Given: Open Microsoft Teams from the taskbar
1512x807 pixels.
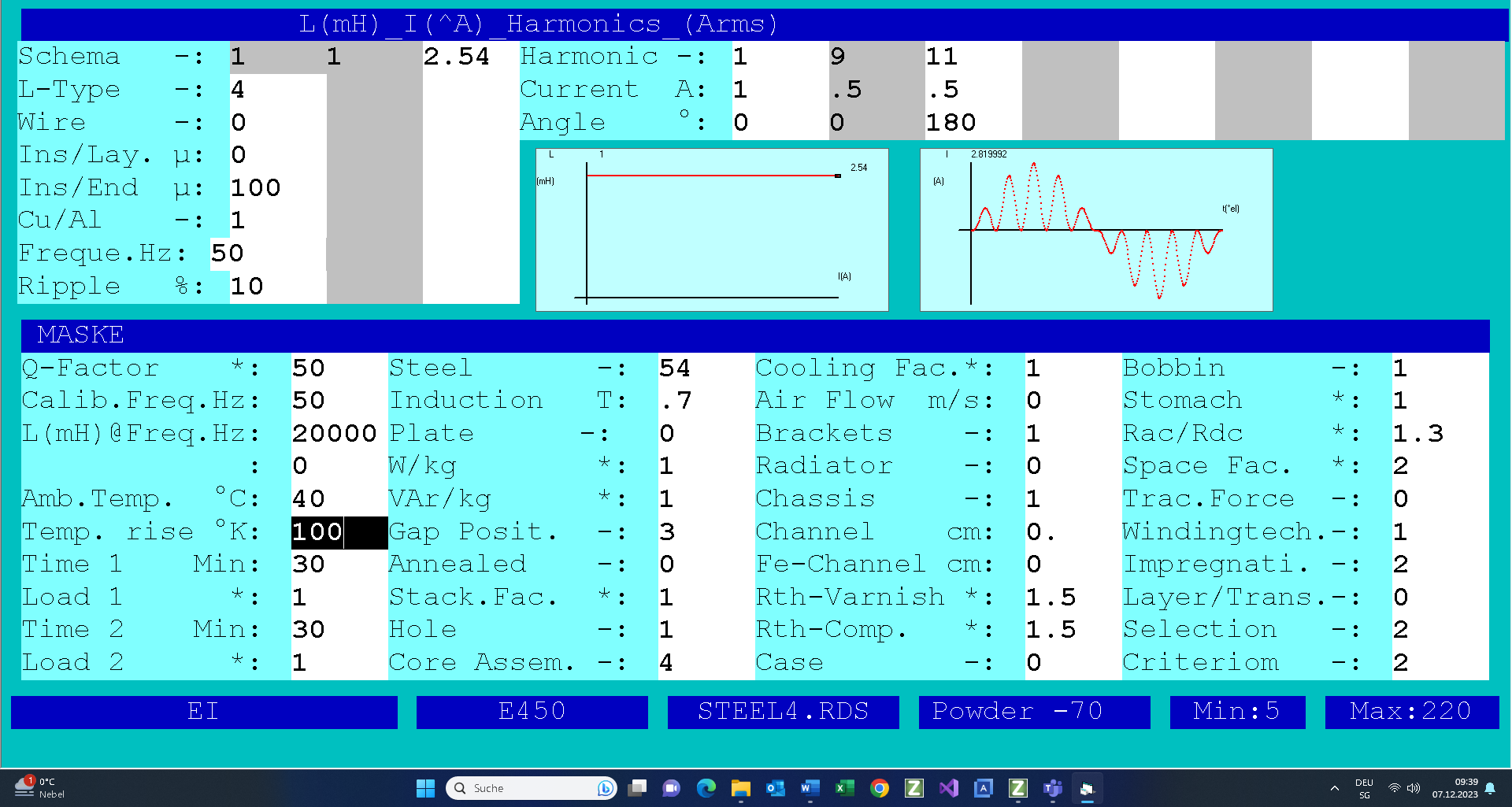Looking at the screenshot, I should (x=1052, y=788).
